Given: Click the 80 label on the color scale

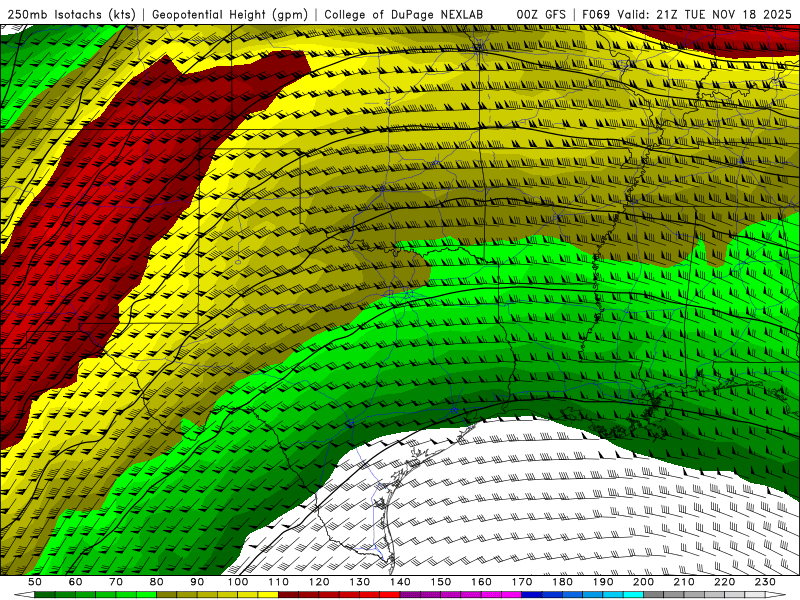Looking at the screenshot, I should pos(157,582).
